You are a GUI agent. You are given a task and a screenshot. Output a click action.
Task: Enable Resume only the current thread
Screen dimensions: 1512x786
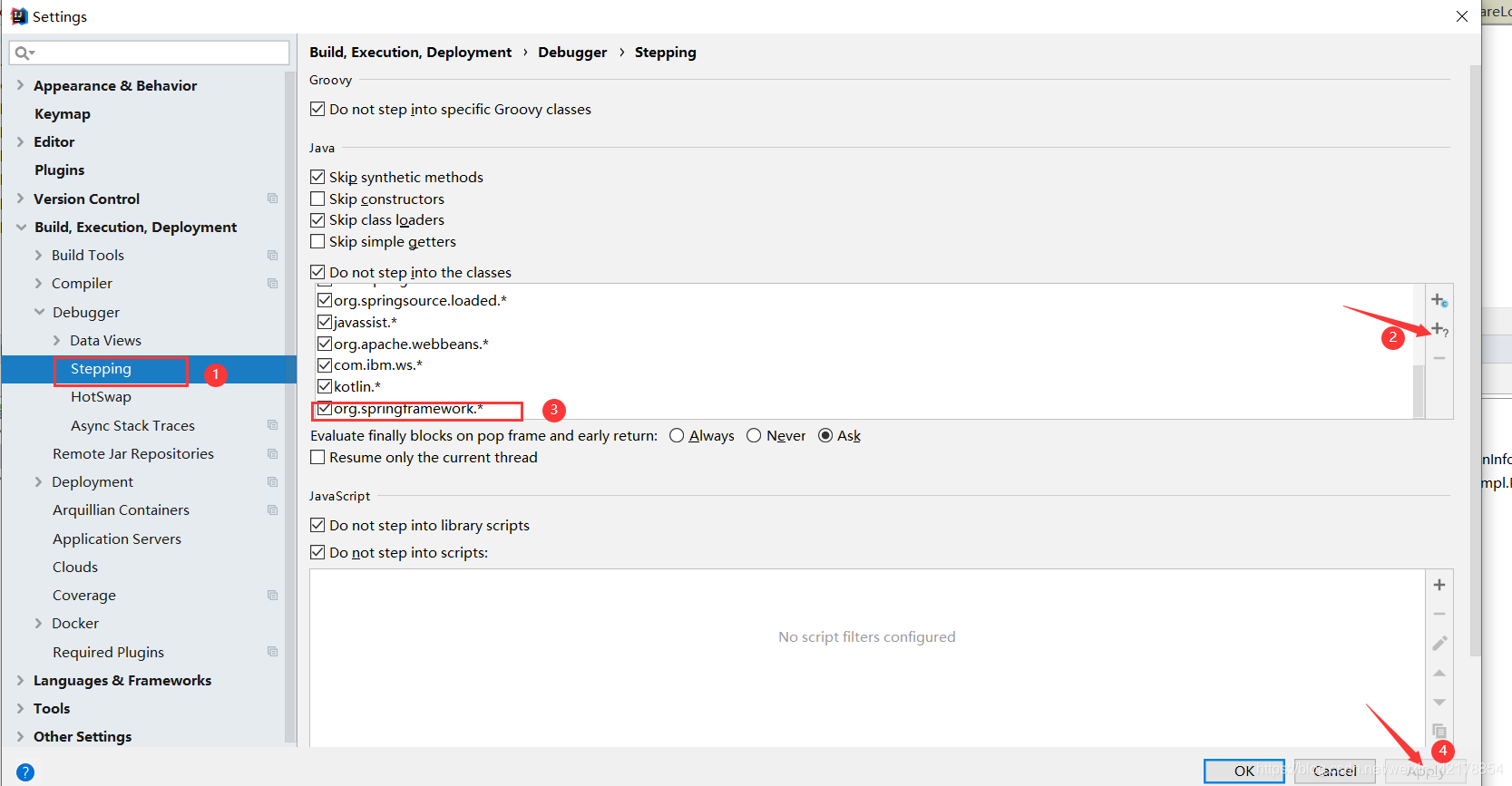click(x=317, y=457)
